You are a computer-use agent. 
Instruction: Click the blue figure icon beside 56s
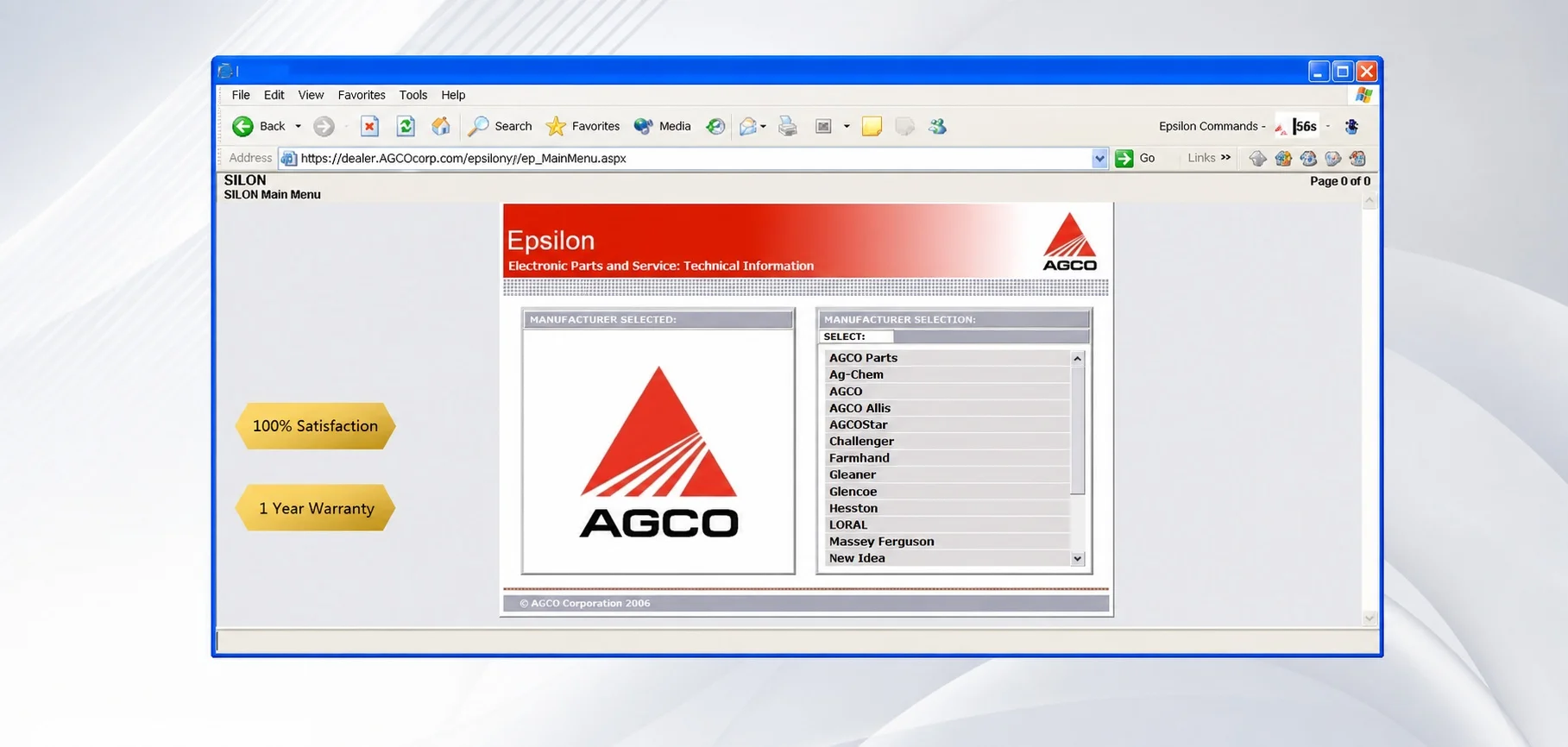[x=1351, y=126]
